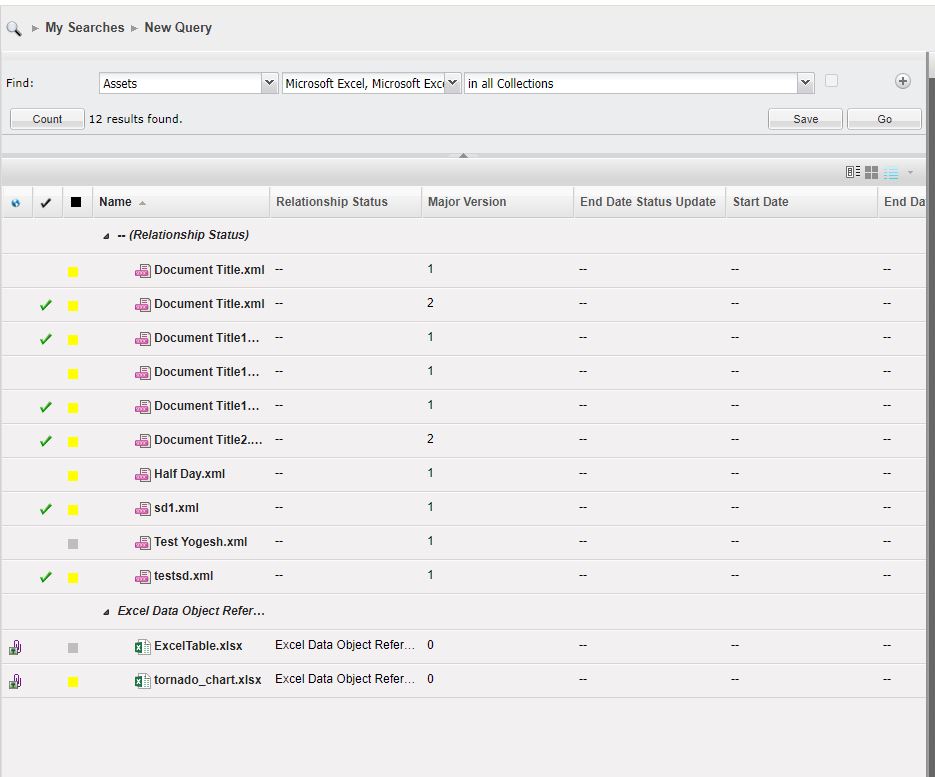935x777 pixels.
Task: Sort by Start Date column header
Action: 801,202
